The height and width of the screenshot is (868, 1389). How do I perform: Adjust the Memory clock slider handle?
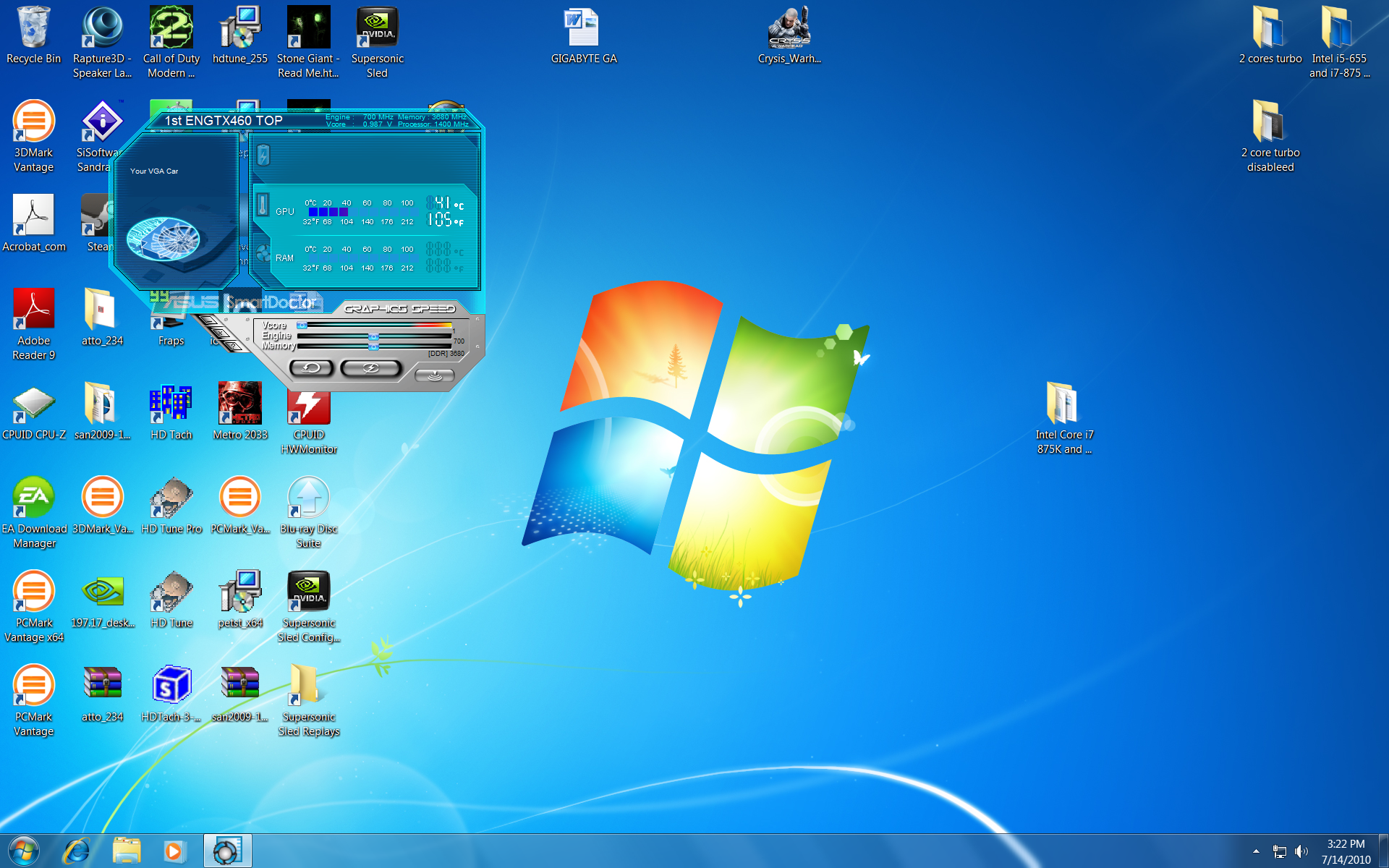coord(373,346)
